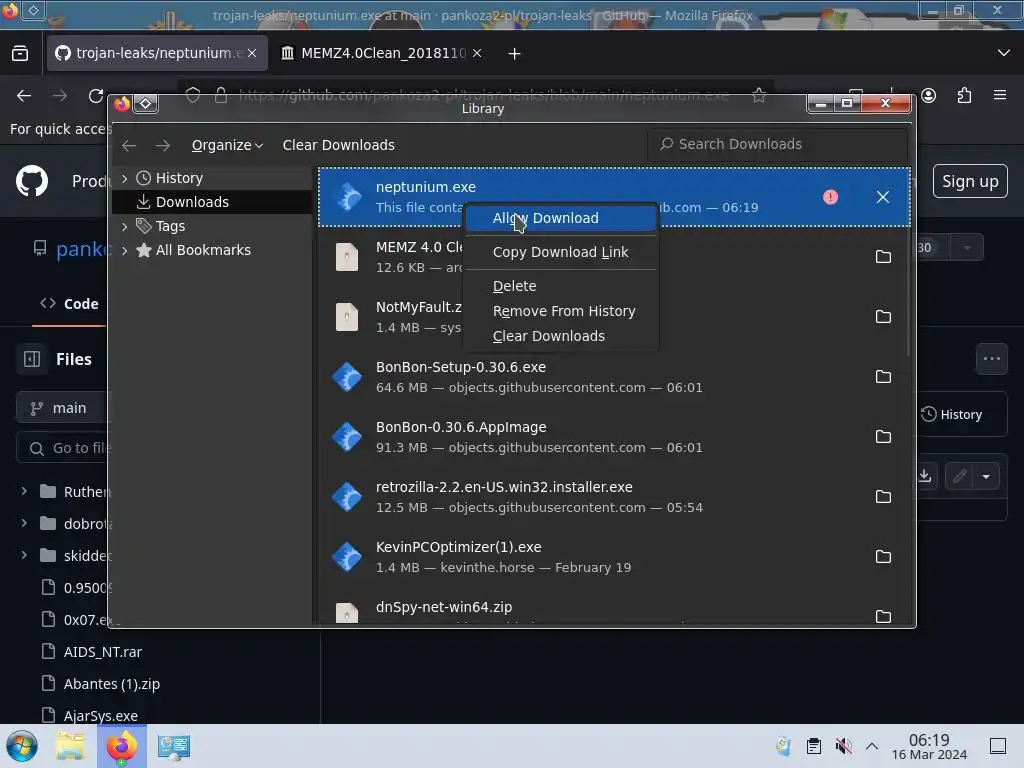Open Firefox extensions puzzle icon
Viewport: 1024px width, 768px height.
pyautogui.click(x=964, y=95)
